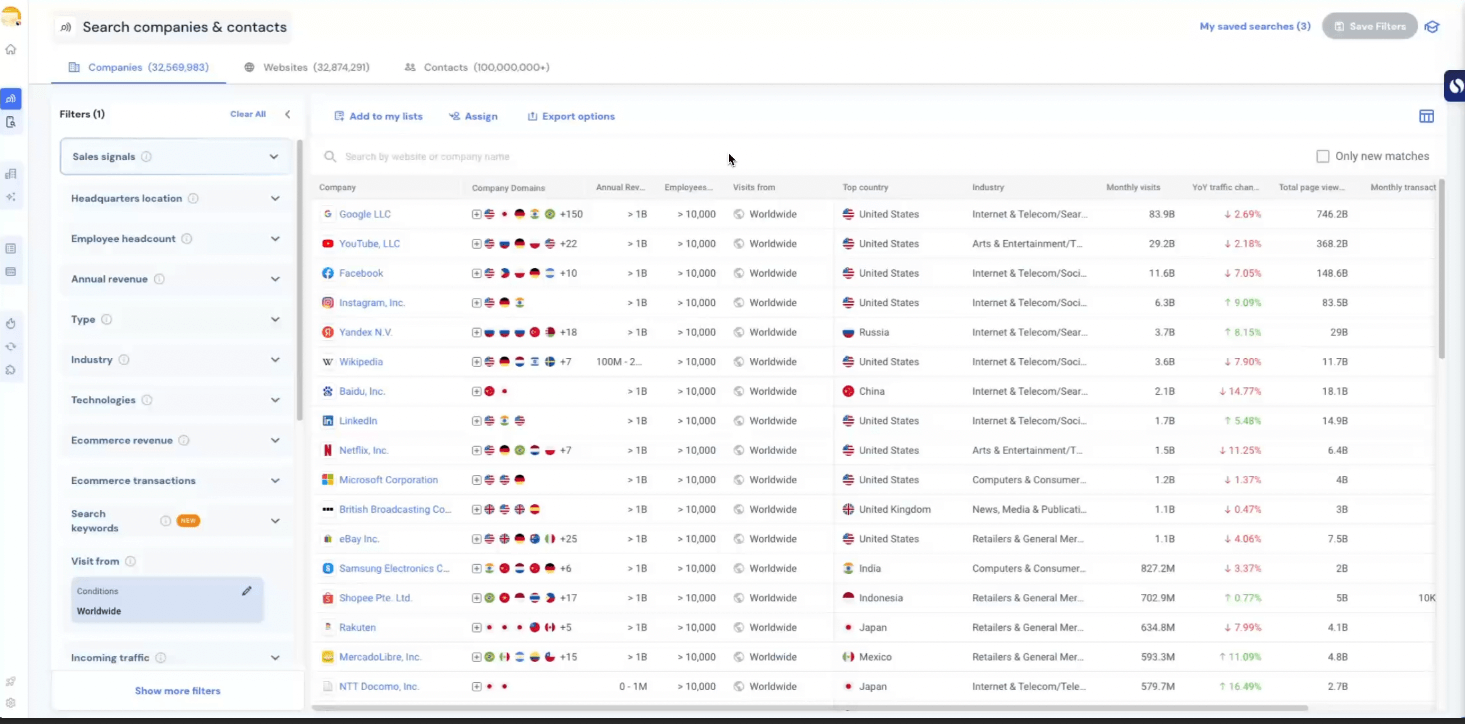Click the magnifier icon in the company search bar

click(x=330, y=156)
